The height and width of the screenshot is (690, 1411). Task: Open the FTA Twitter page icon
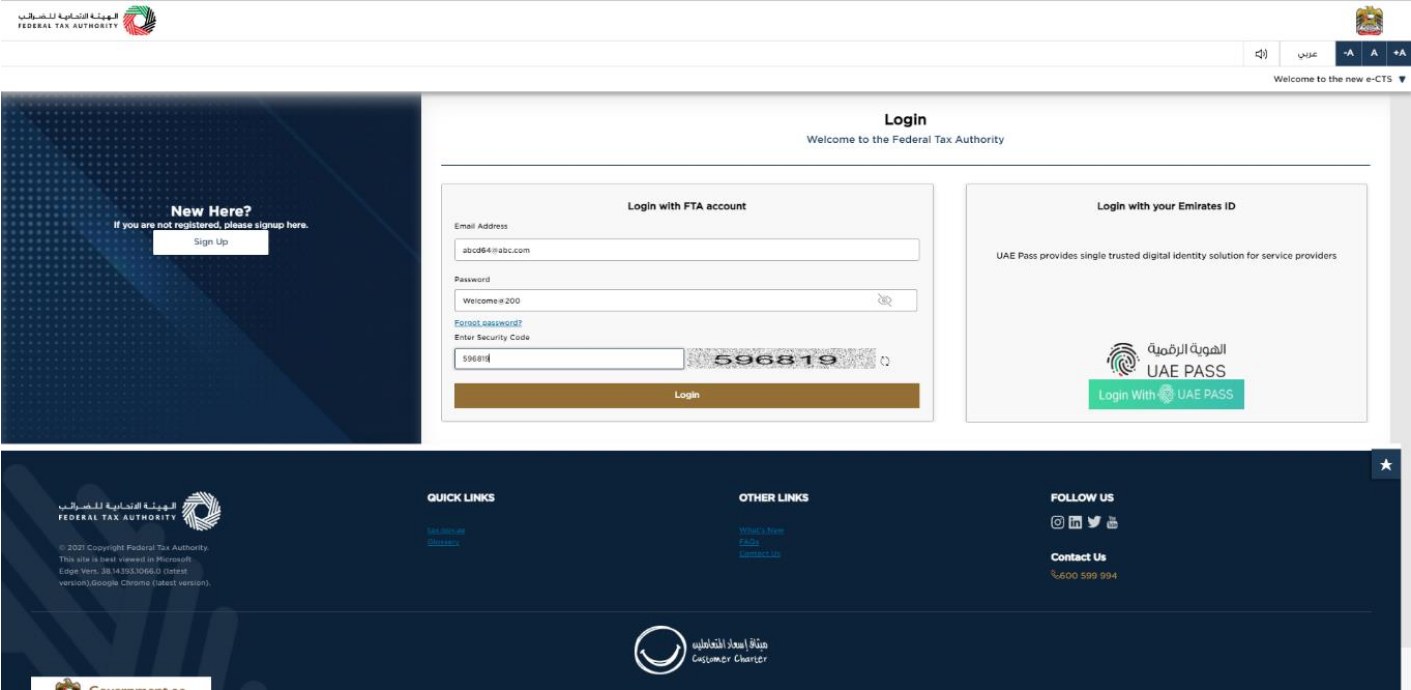pyautogui.click(x=1093, y=522)
